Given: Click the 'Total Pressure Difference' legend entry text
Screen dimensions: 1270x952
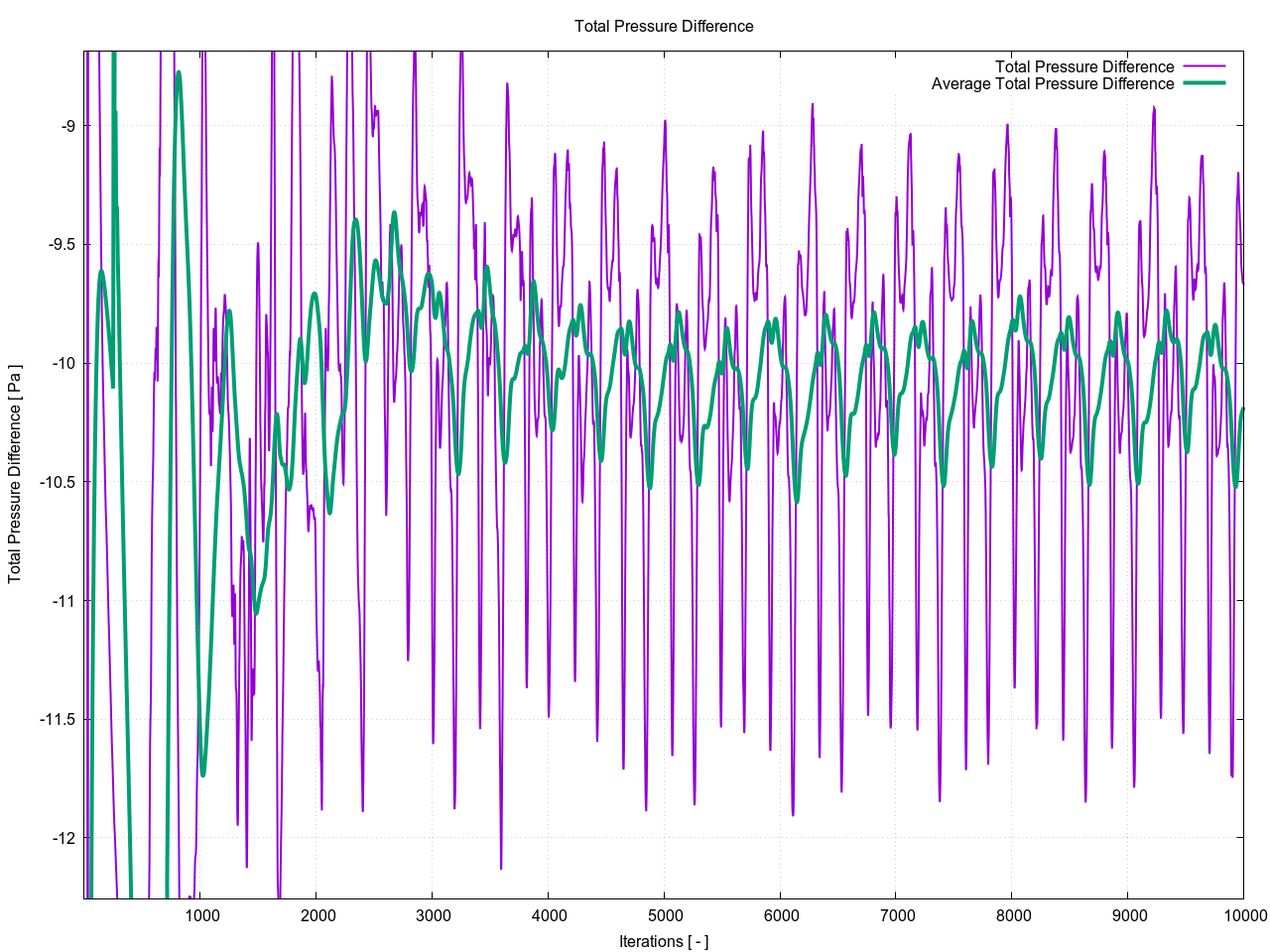Looking at the screenshot, I should click(1083, 66).
